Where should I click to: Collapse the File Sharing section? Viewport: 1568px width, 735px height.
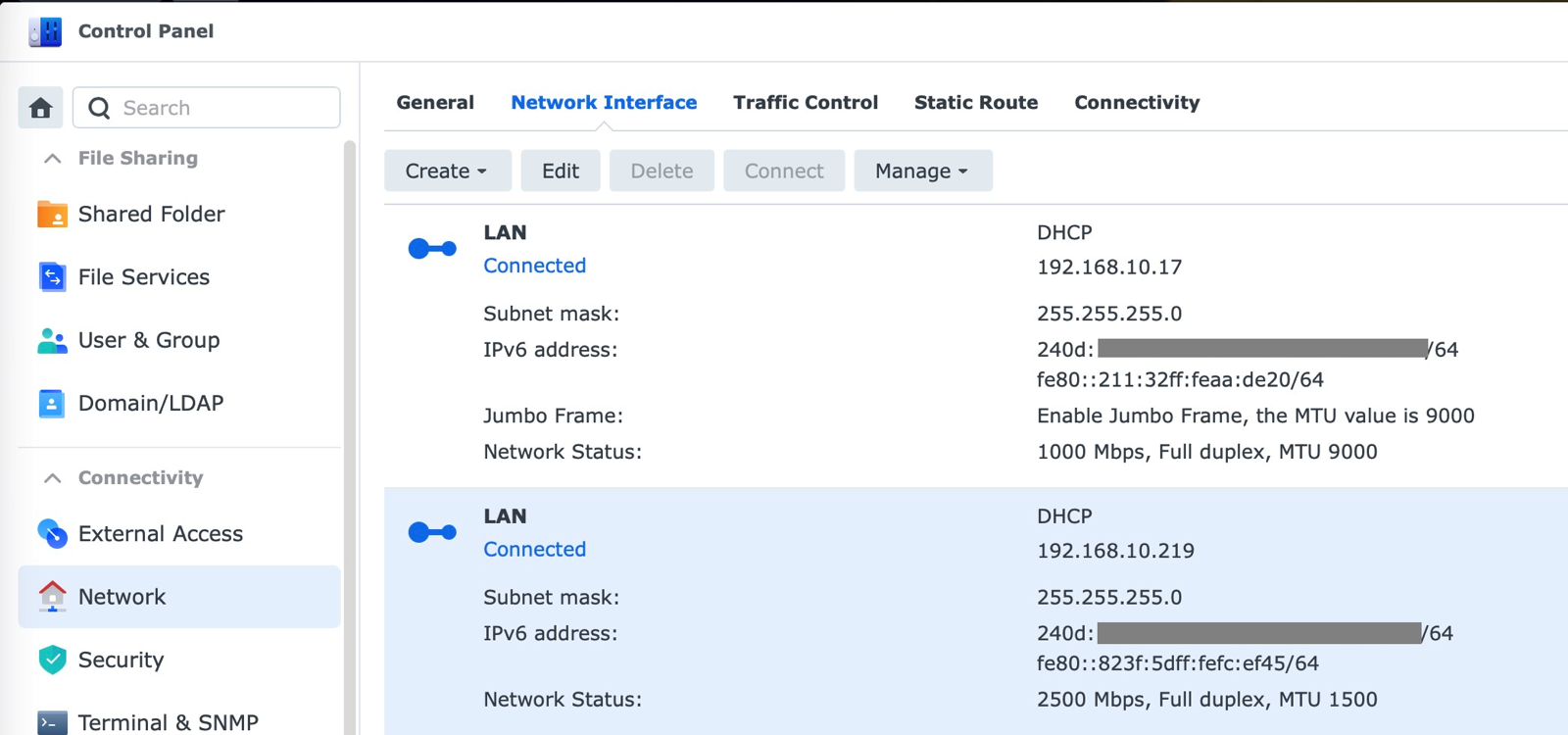pos(53,159)
